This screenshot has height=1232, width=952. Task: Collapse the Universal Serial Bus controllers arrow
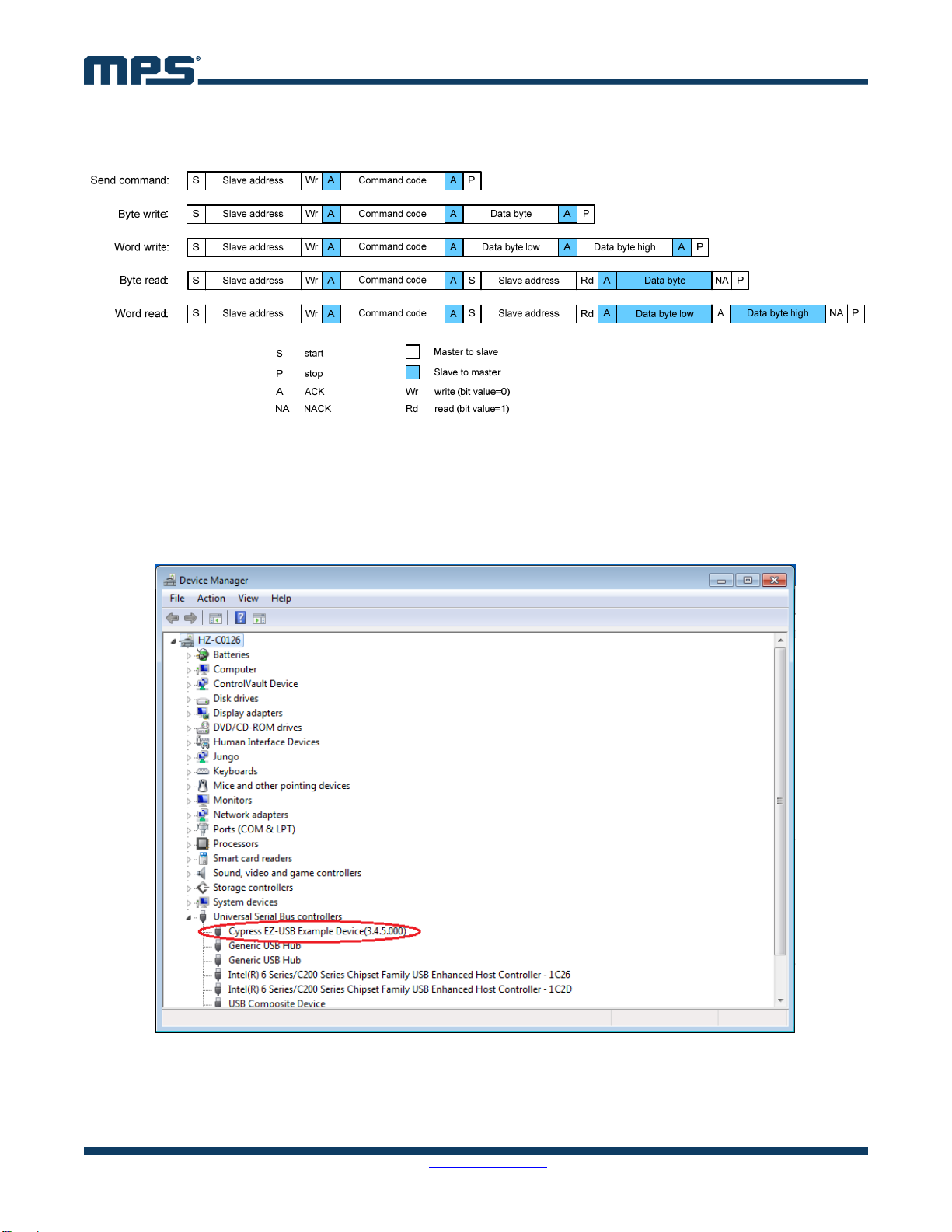coord(188,917)
